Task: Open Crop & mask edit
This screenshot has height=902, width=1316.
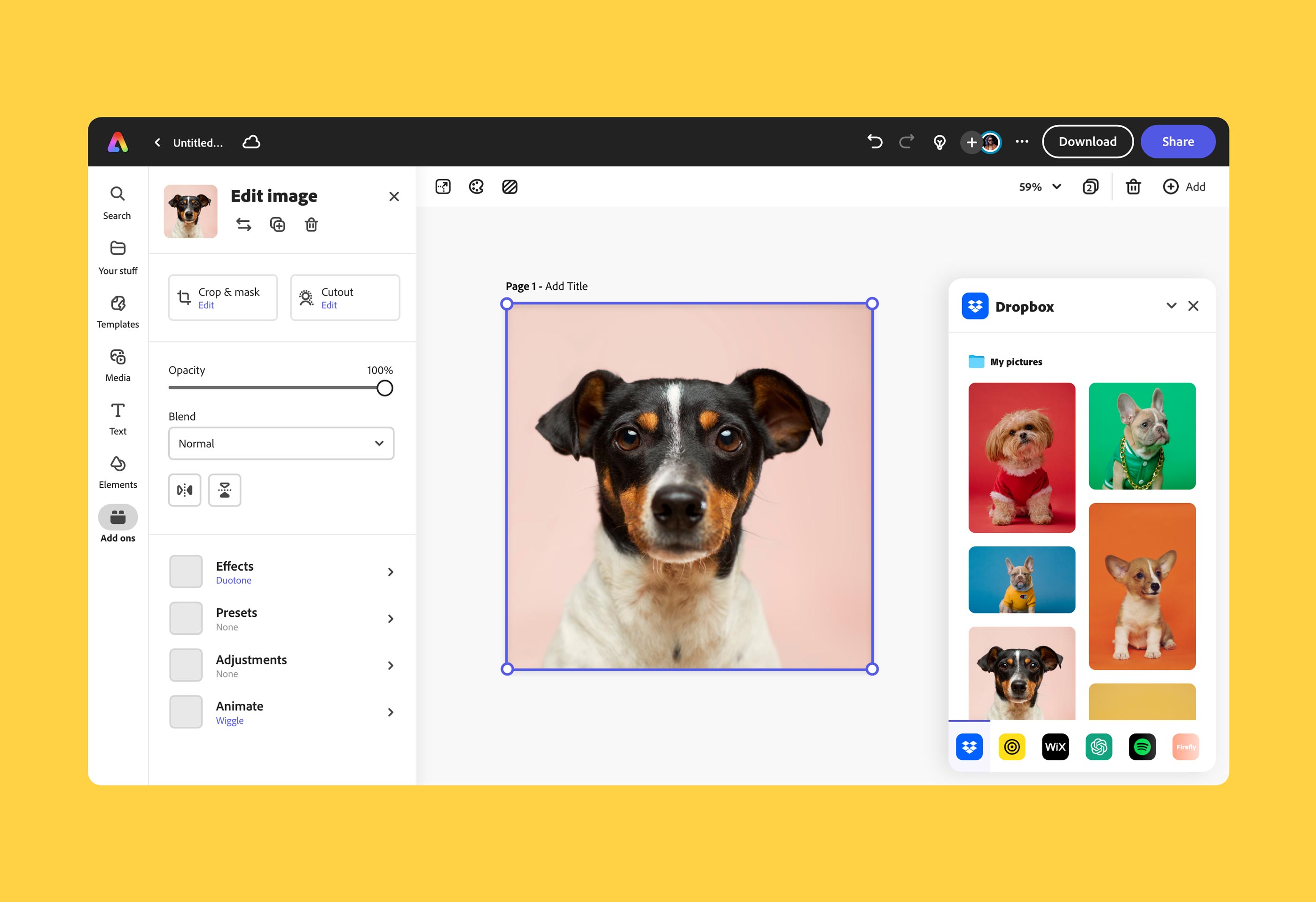Action: click(x=223, y=298)
